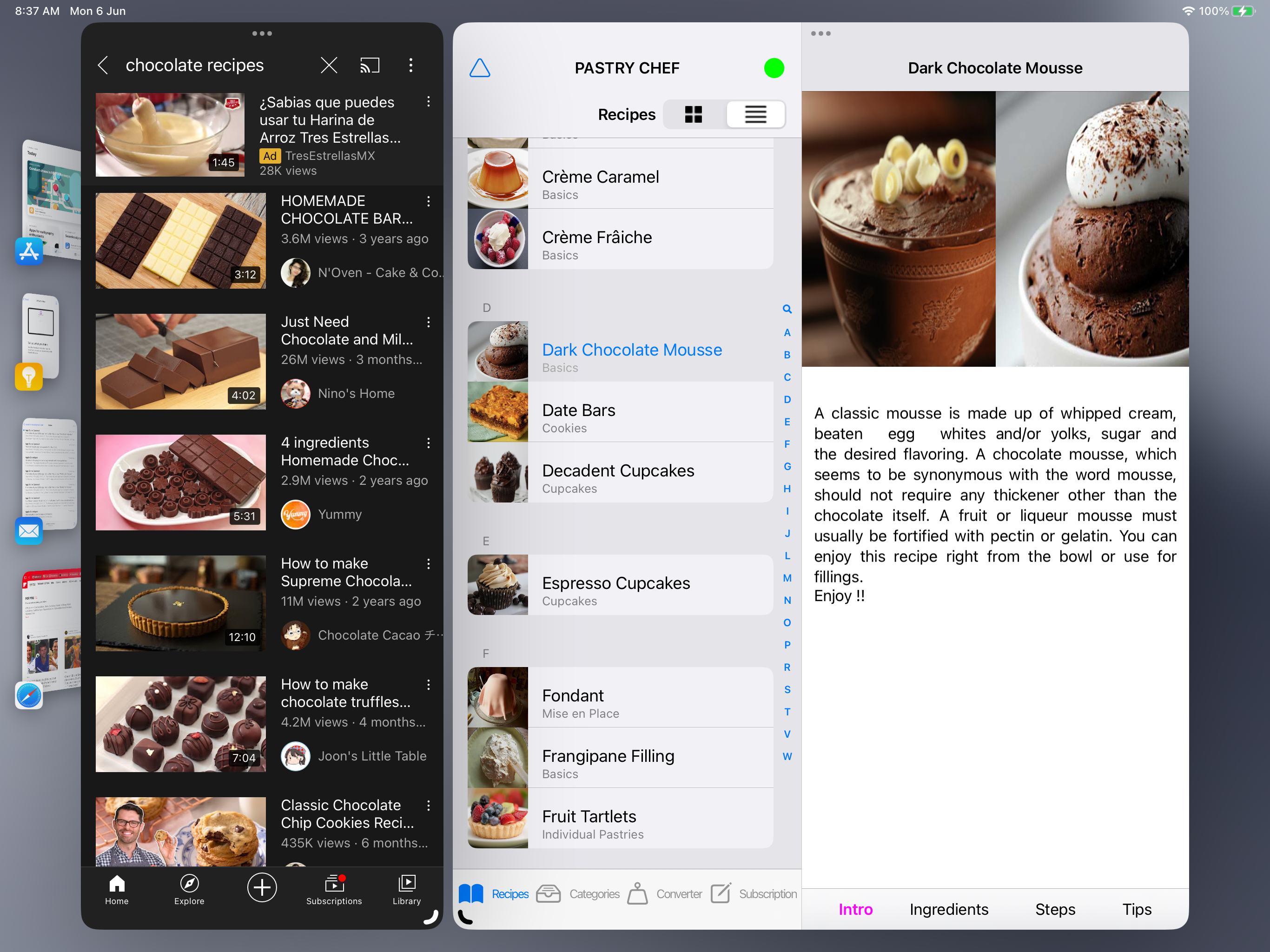The width and height of the screenshot is (1270, 952).
Task: Open YouTube Home tab
Action: pyautogui.click(x=117, y=889)
